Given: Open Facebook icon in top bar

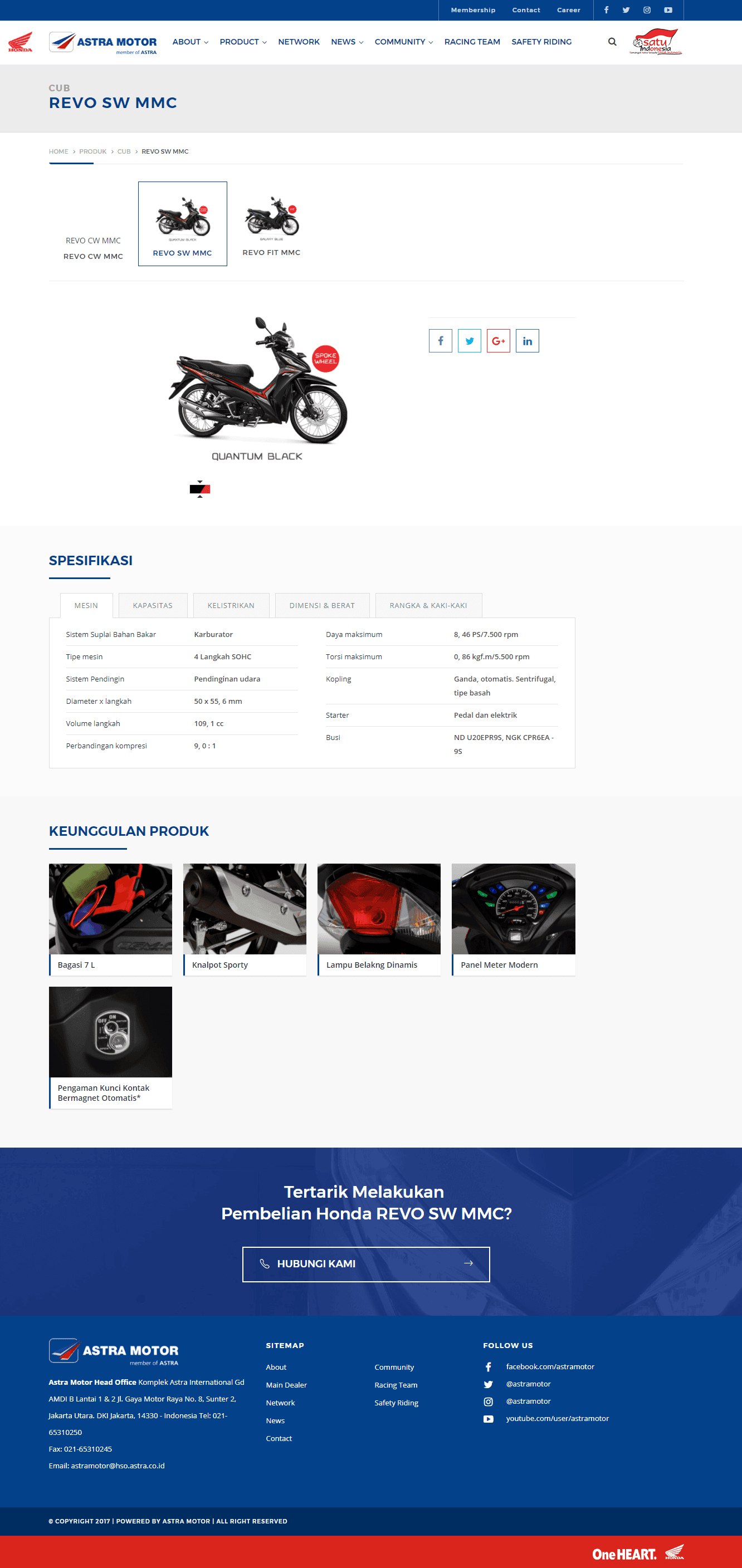Looking at the screenshot, I should click(606, 9).
